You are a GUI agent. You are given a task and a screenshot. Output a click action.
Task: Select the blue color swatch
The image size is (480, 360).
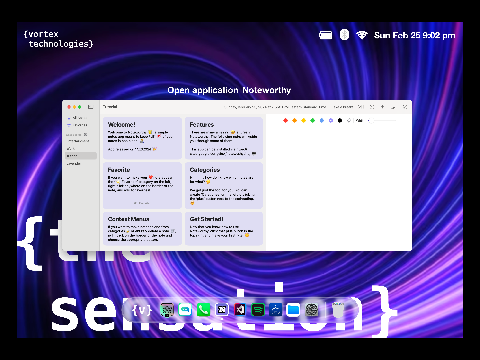click(322, 120)
